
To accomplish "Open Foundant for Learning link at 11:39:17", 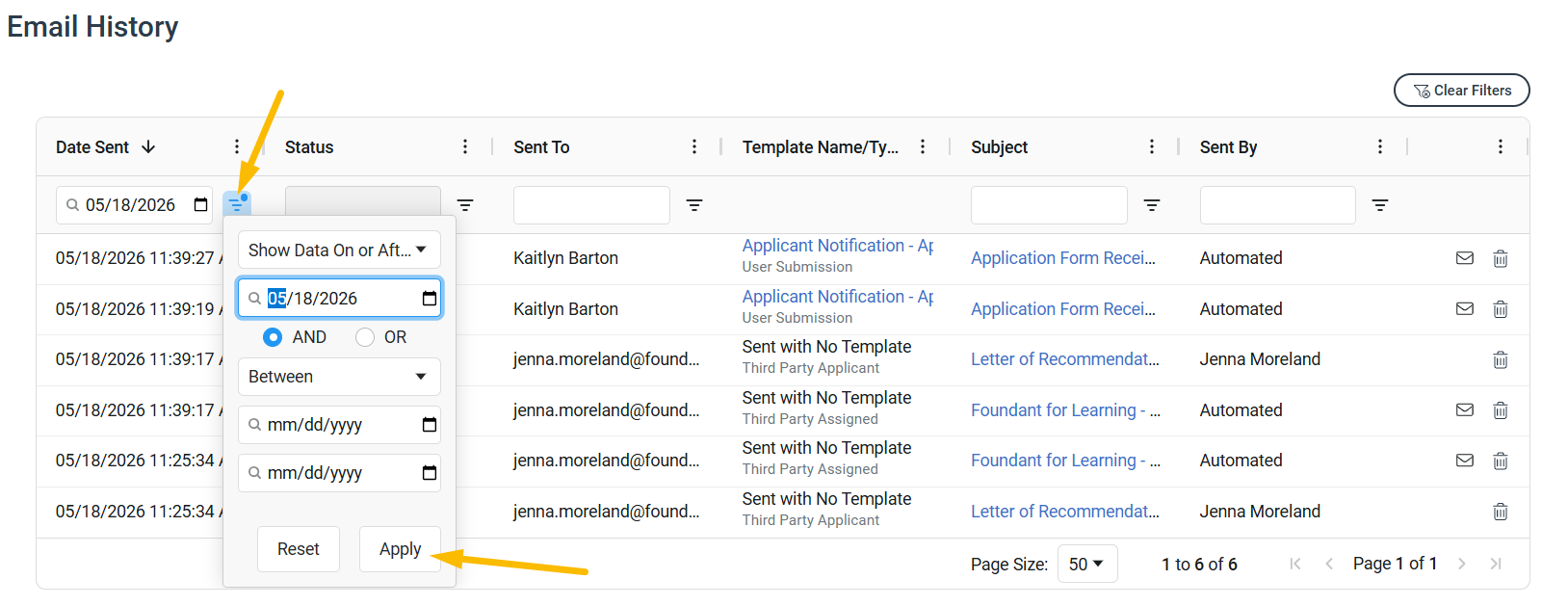I will [1065, 410].
